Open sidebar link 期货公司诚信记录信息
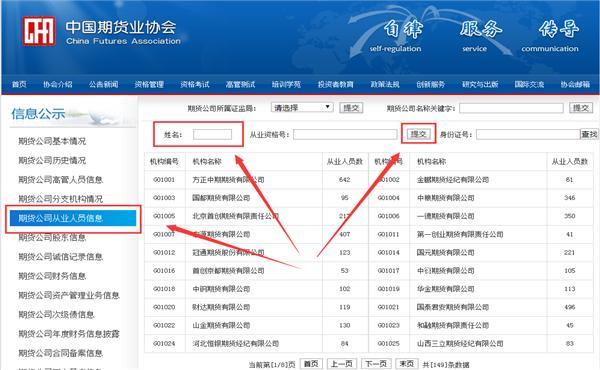The image size is (600, 370). tap(60, 257)
